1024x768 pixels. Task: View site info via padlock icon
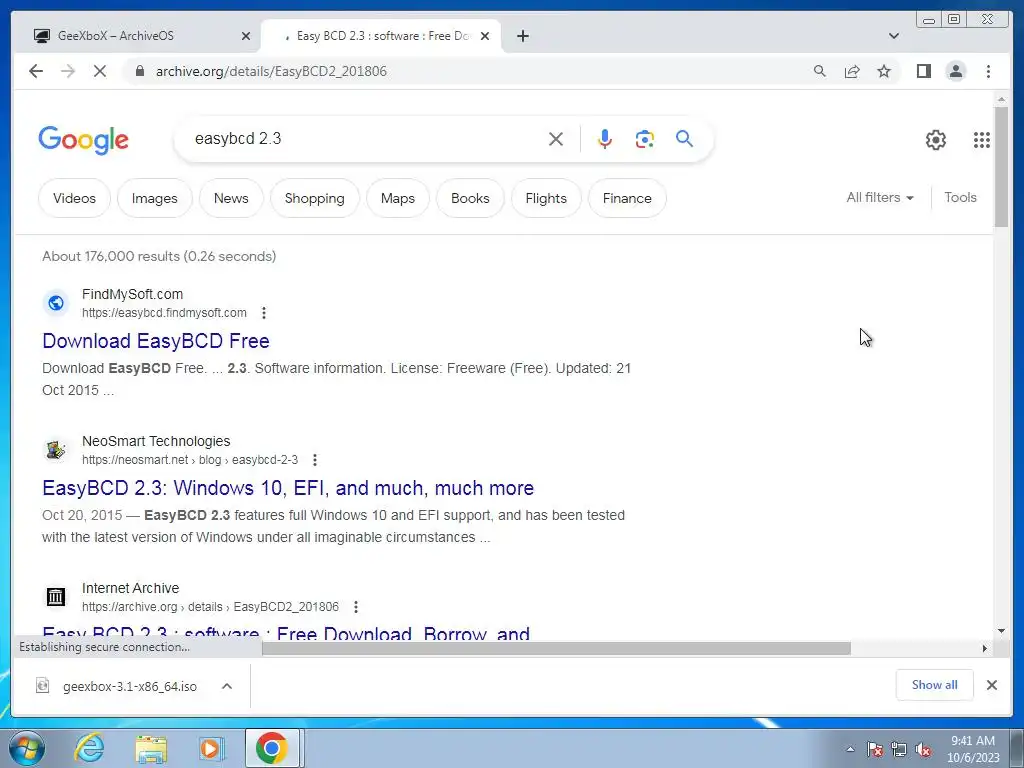(139, 71)
